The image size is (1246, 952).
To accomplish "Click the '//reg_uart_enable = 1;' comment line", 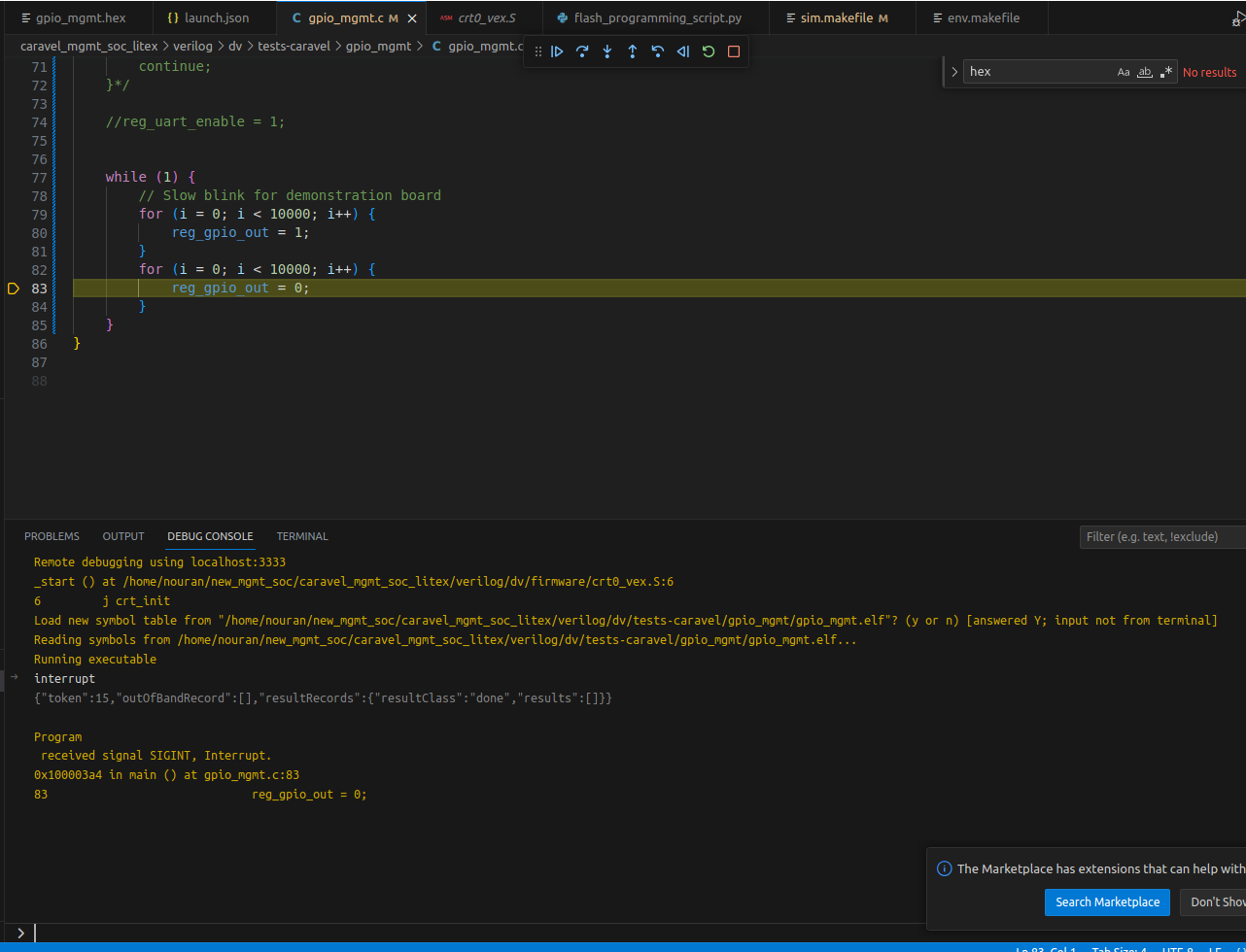I will (195, 121).
